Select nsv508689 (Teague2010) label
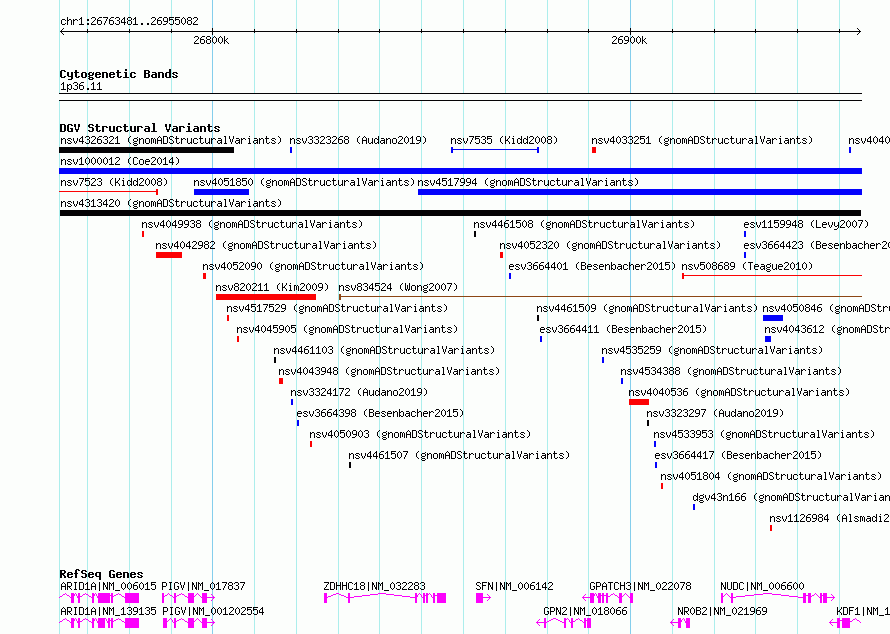The image size is (890, 634). coord(747,266)
